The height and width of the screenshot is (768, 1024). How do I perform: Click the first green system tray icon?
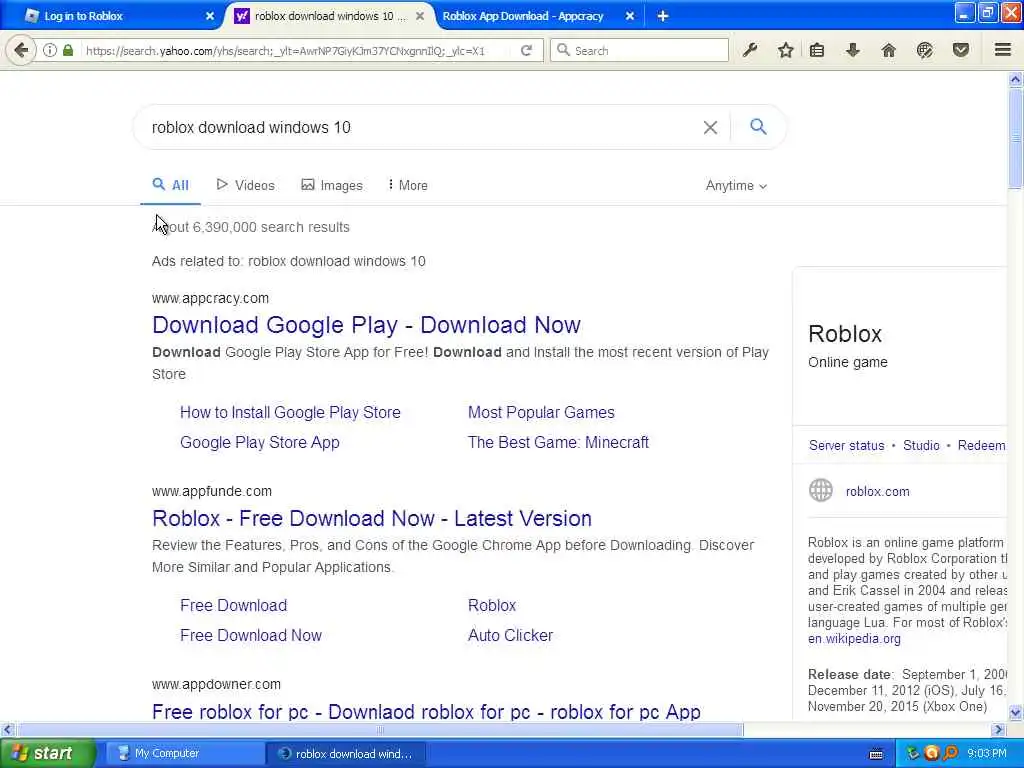click(914, 753)
